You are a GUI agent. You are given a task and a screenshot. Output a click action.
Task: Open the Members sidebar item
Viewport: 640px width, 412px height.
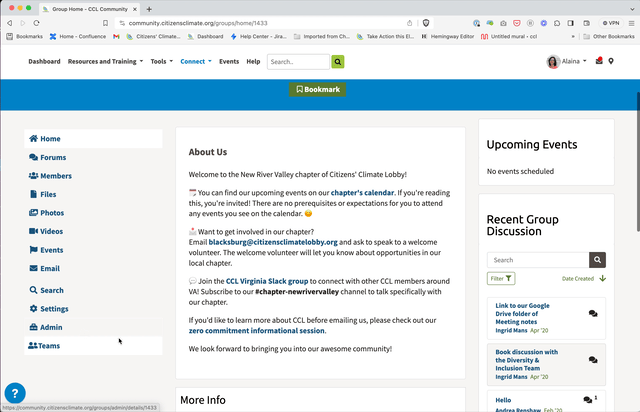pyautogui.click(x=93, y=176)
